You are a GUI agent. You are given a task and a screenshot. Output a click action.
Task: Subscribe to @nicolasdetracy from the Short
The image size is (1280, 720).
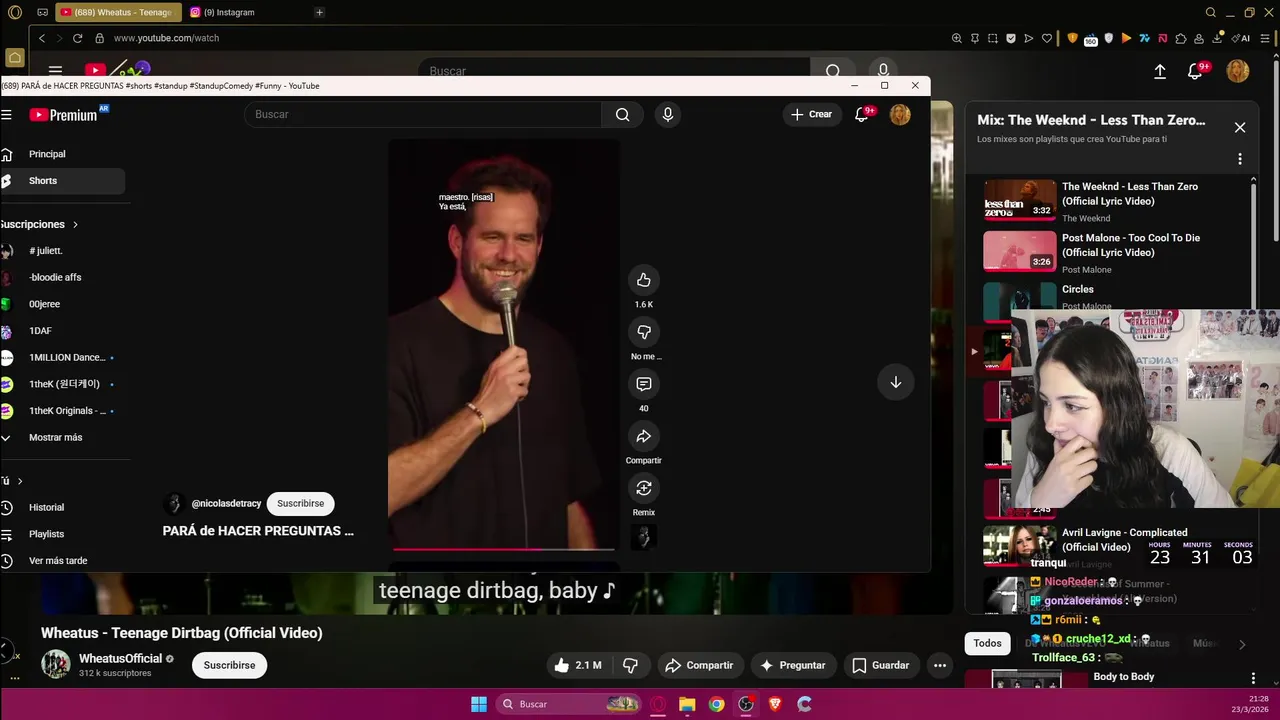point(300,503)
